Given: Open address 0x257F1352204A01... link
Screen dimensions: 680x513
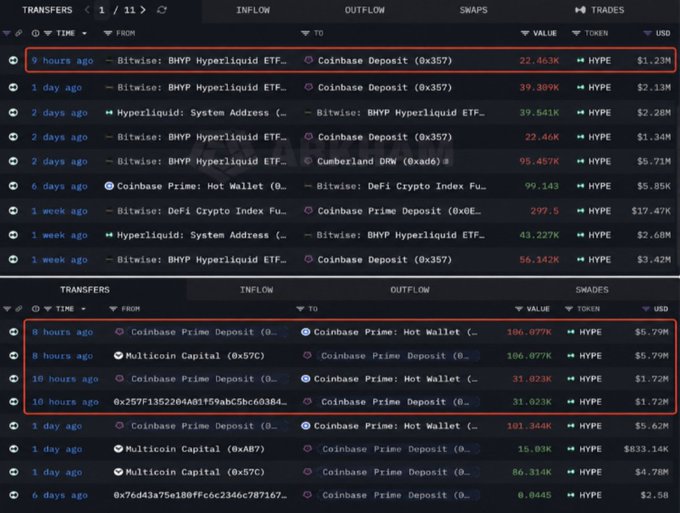Looking at the screenshot, I should coord(200,402).
